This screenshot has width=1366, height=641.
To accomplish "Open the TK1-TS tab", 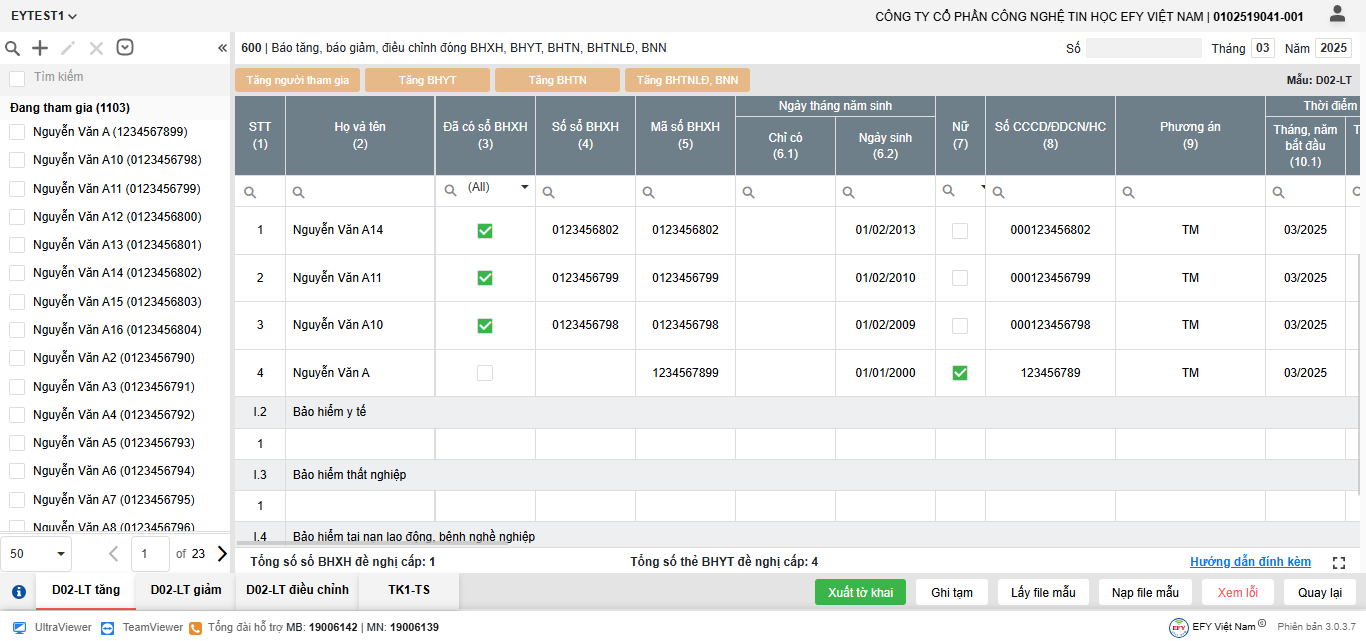I will pyautogui.click(x=409, y=590).
